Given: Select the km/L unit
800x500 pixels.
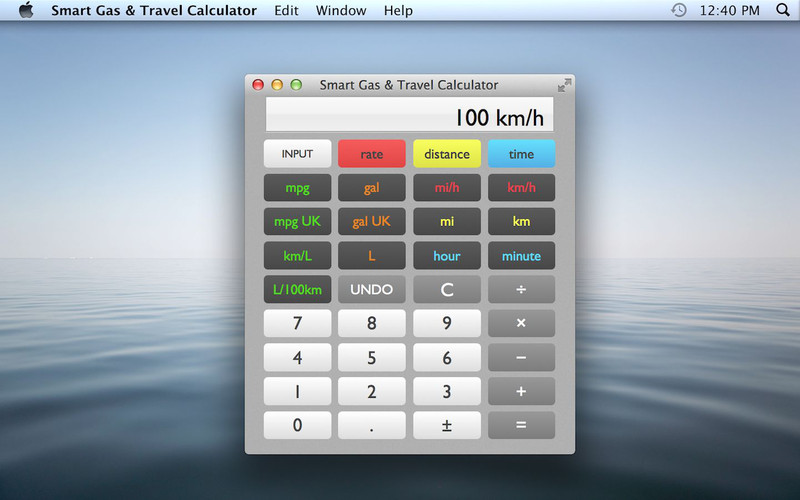Looking at the screenshot, I should pyautogui.click(x=297, y=256).
